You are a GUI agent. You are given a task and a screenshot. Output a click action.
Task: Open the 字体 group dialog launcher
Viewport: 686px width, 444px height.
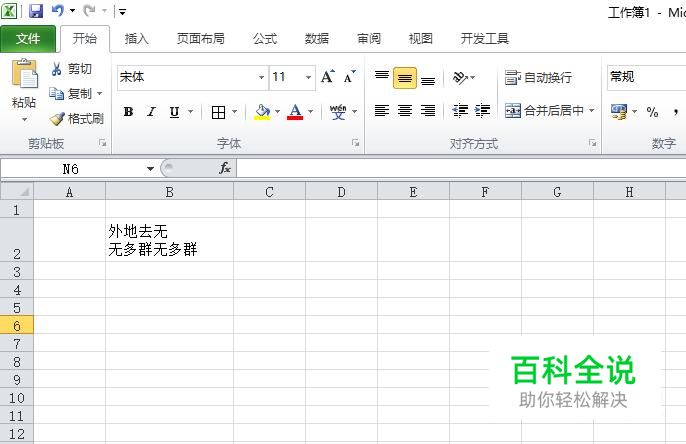(x=356, y=143)
